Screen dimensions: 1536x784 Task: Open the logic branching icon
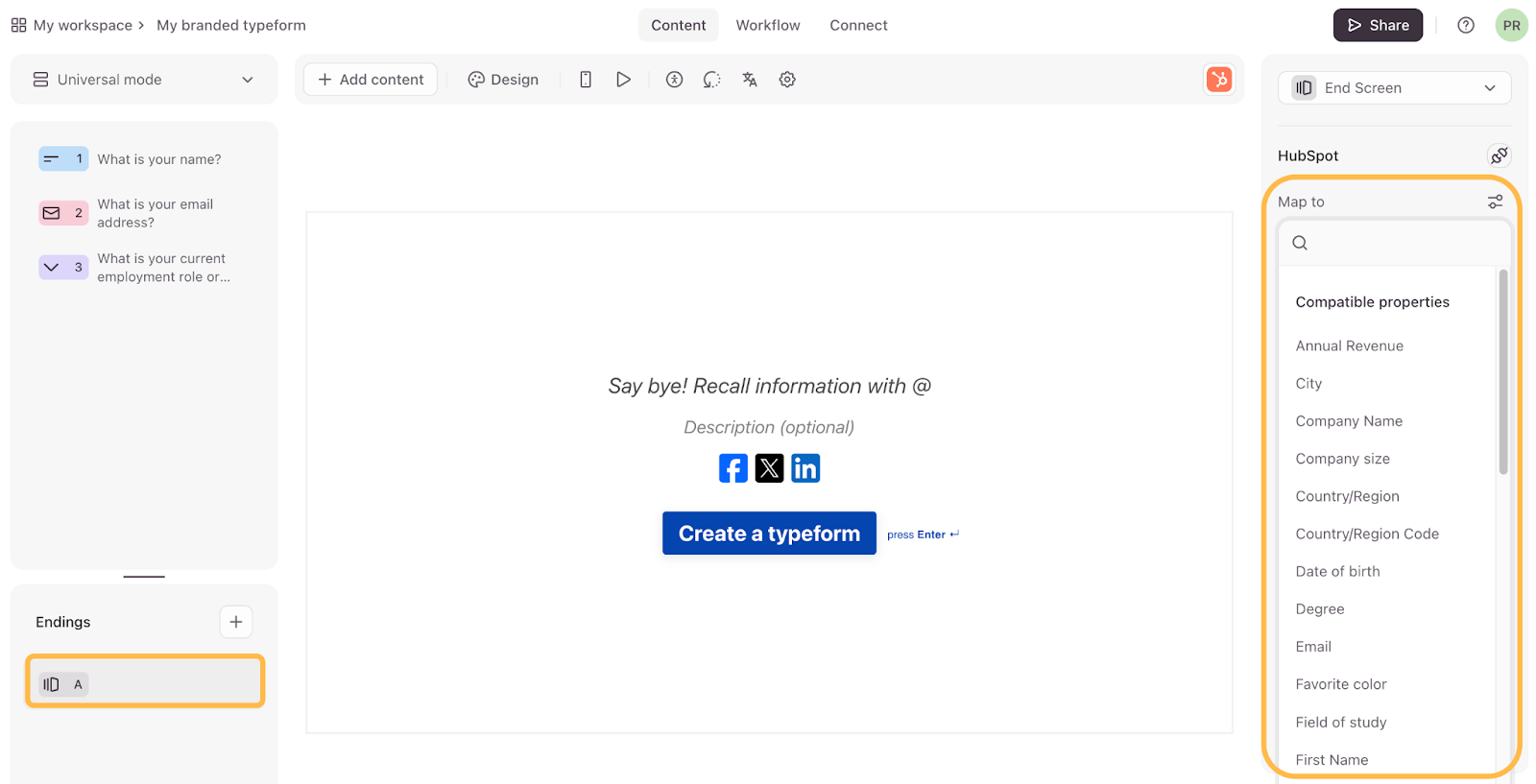click(711, 80)
